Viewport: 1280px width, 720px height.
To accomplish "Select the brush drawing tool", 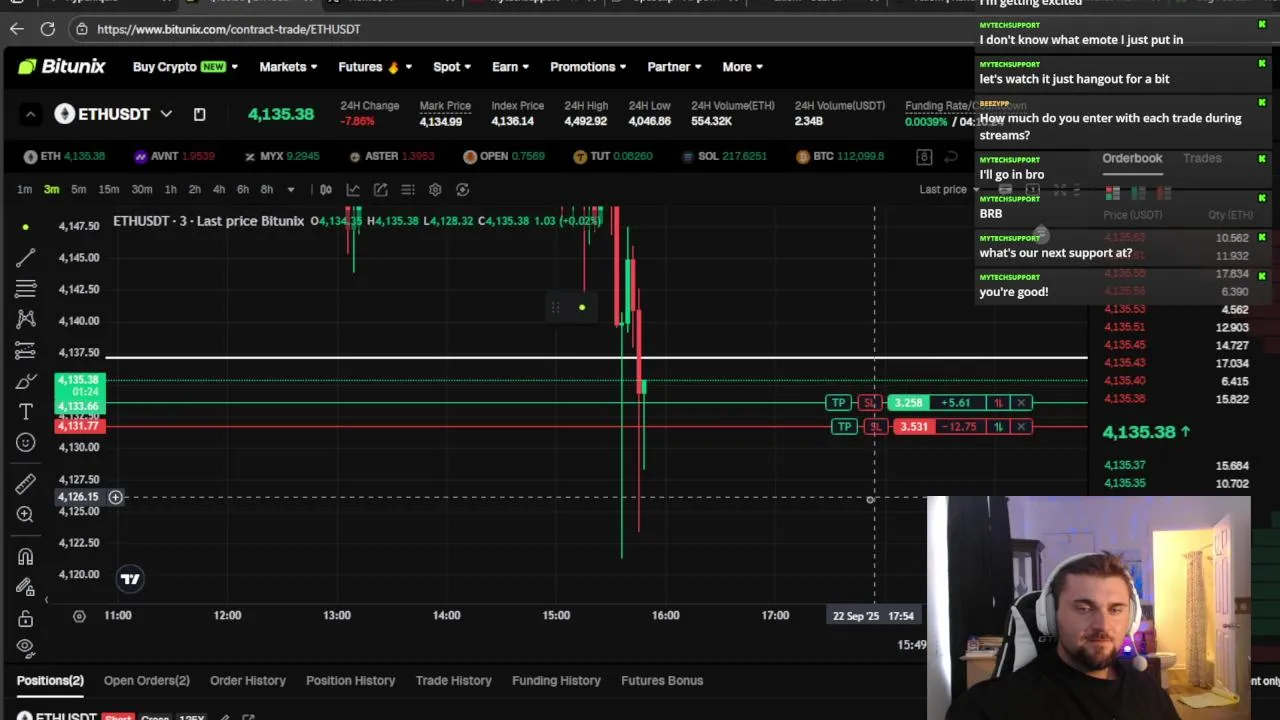I will [26, 381].
